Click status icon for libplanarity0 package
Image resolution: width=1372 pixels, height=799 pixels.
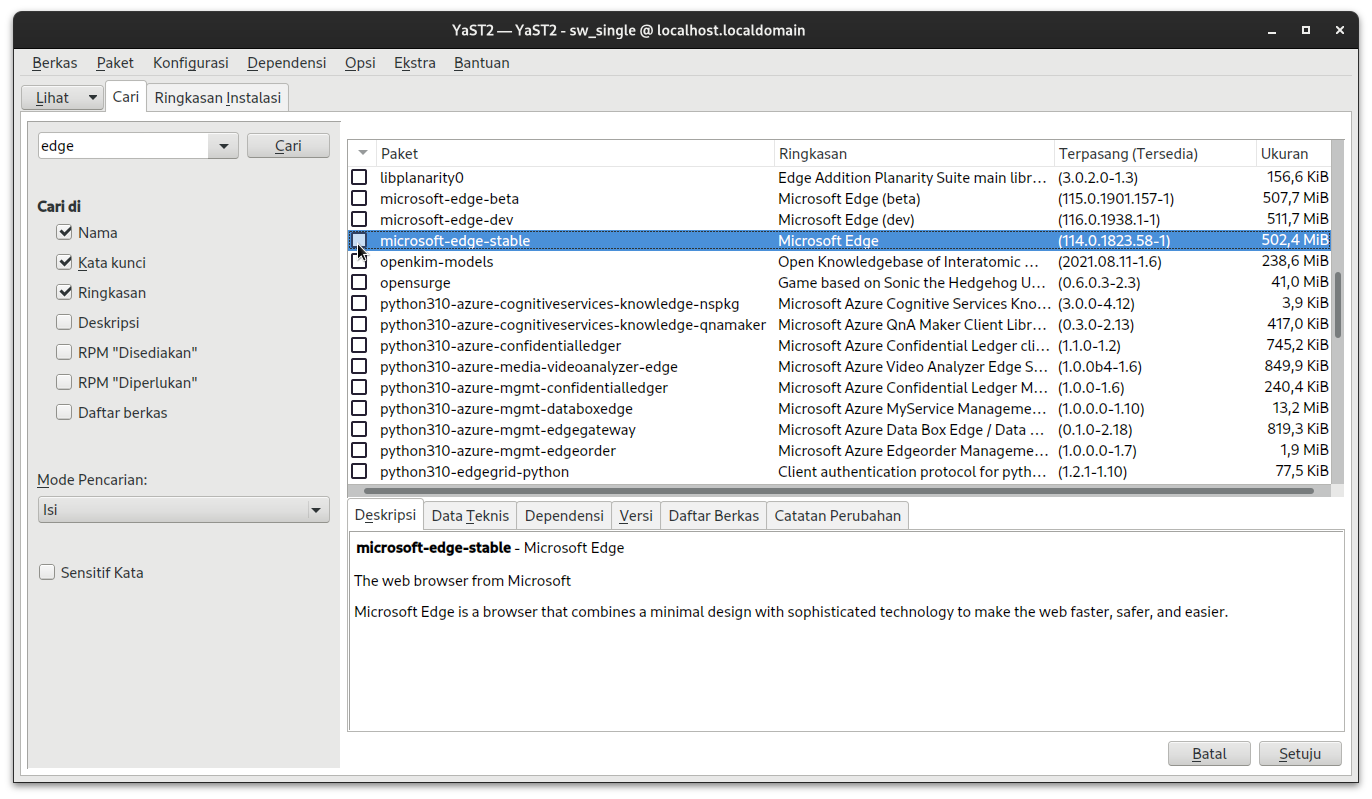click(x=359, y=177)
